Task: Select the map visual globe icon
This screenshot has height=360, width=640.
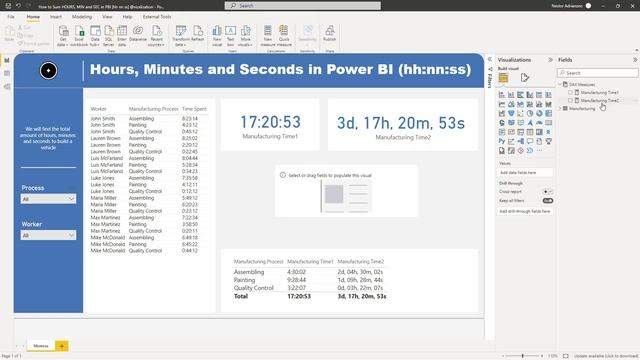Action: 502,122
